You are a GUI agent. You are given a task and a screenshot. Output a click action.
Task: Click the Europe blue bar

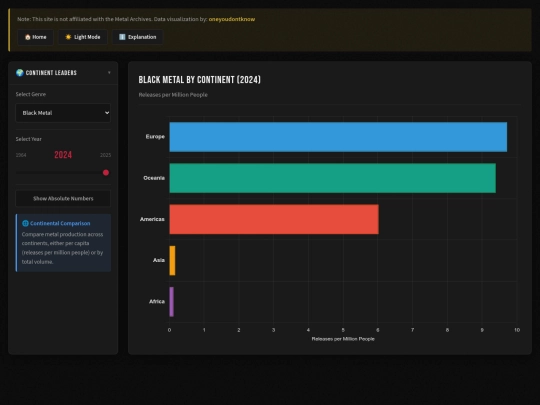(x=338, y=137)
